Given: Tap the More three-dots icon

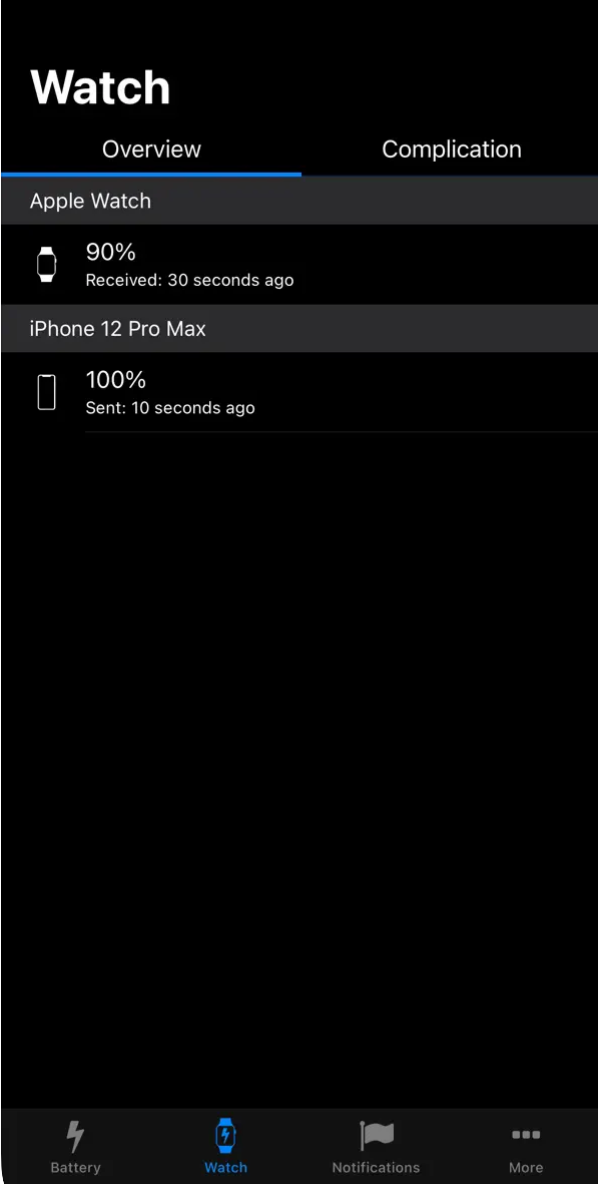Looking at the screenshot, I should click(526, 1135).
